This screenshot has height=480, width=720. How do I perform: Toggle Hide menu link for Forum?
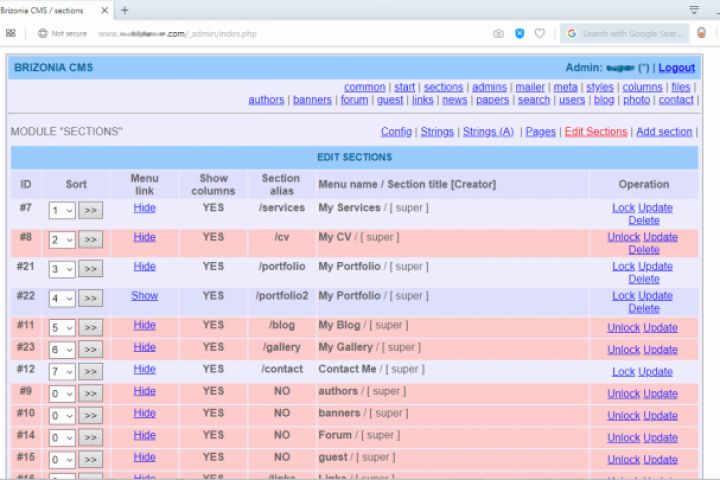coord(144,435)
